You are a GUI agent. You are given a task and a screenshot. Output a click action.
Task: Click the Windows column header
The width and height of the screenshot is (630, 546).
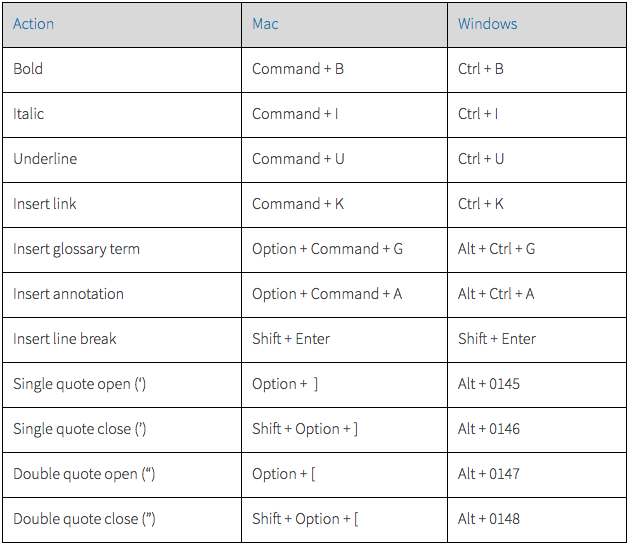point(537,25)
